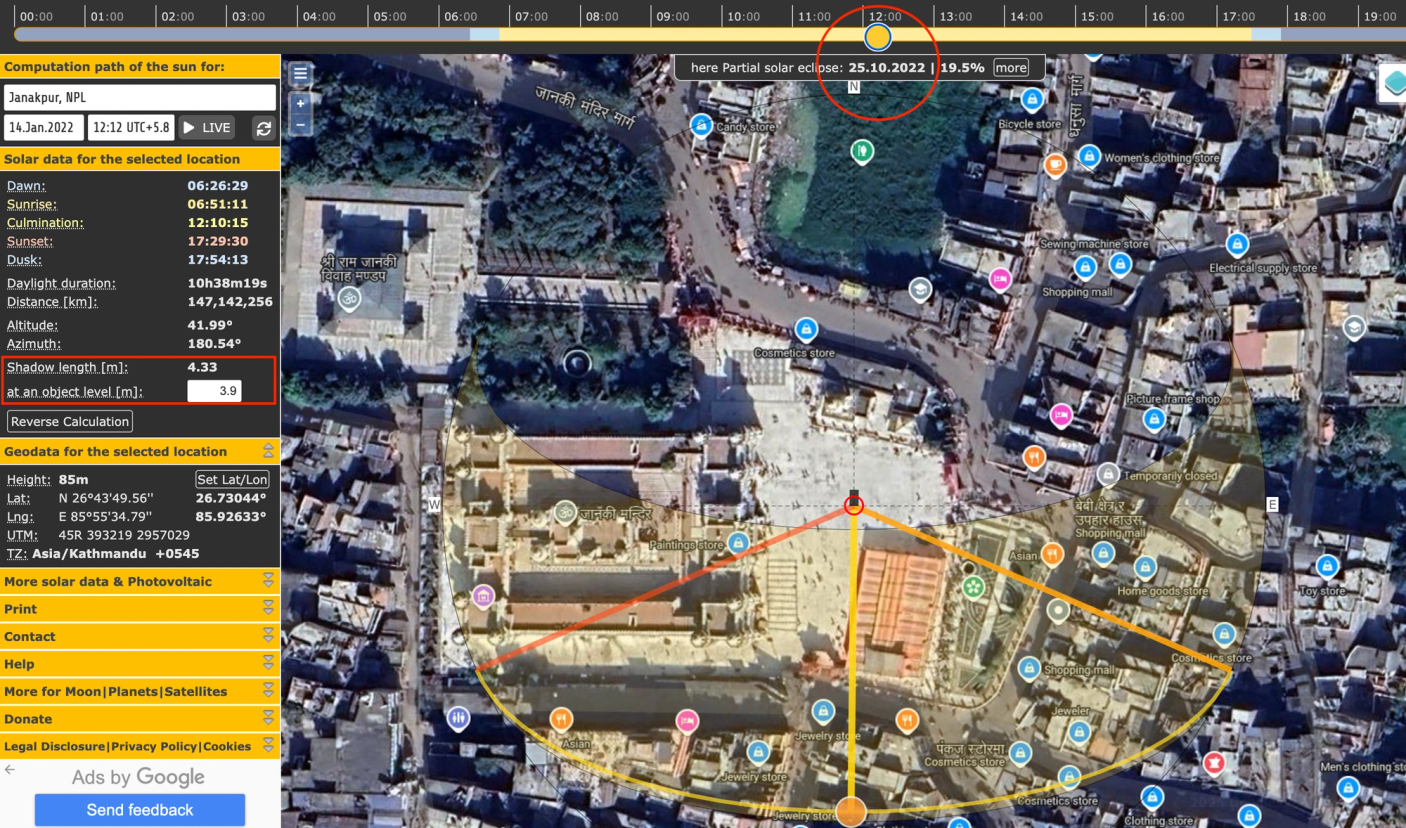Screen dimensions: 1406x828
Task: Jump to 06:00 on the timeline
Action: pos(461,16)
